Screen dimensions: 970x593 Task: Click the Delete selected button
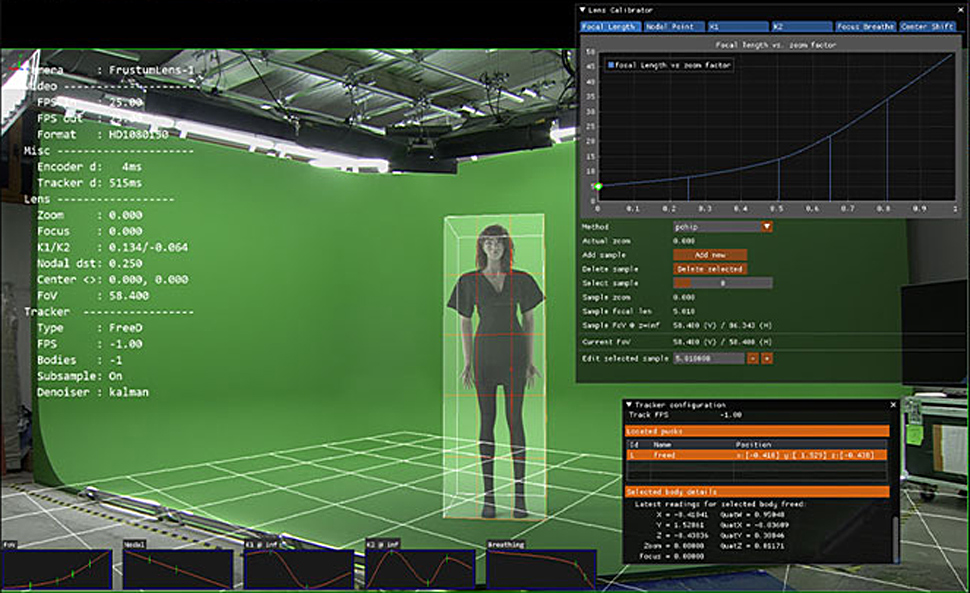tap(709, 269)
